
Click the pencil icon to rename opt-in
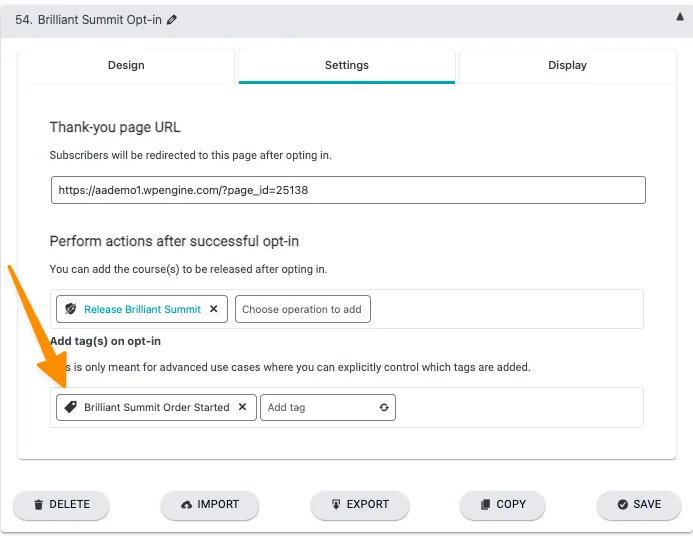pos(172,20)
